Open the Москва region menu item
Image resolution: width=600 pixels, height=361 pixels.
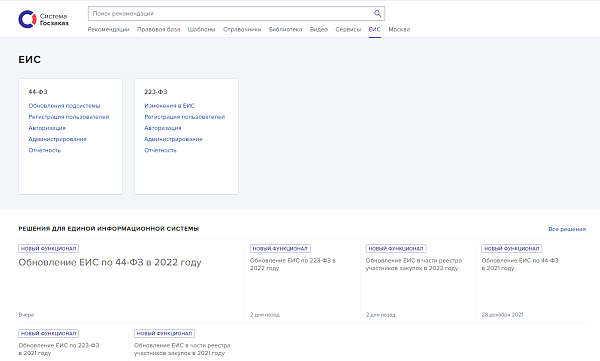[x=399, y=29]
